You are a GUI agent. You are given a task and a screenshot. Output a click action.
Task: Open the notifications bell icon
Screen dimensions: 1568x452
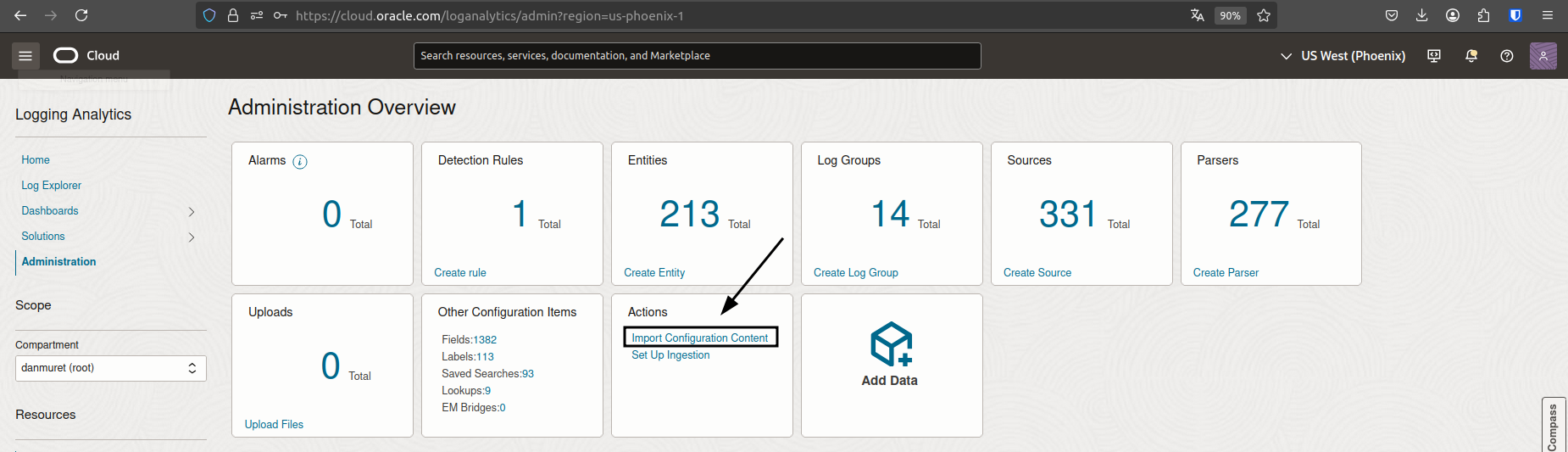tap(1471, 56)
